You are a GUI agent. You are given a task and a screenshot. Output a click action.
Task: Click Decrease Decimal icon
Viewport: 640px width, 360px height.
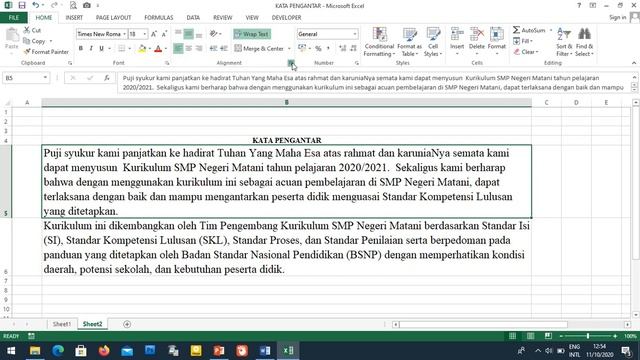click(353, 49)
